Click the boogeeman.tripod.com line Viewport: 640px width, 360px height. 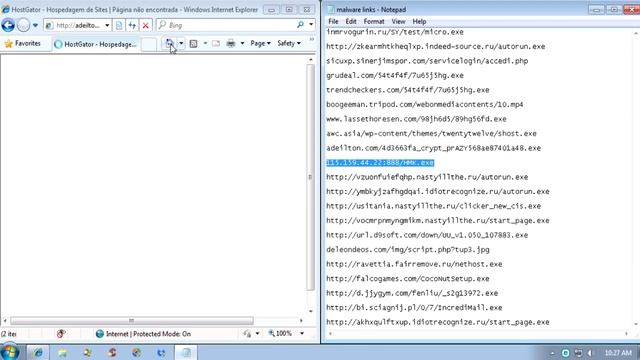click(x=424, y=104)
